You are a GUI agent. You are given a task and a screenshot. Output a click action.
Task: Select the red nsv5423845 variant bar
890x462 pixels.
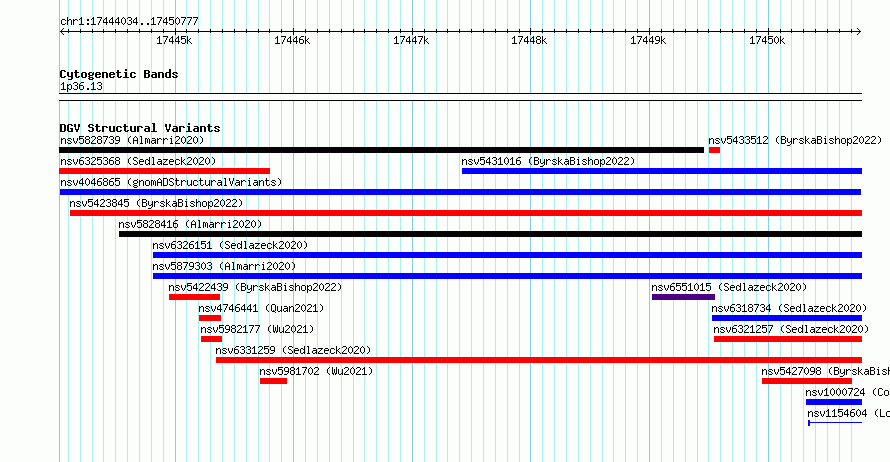[466, 213]
